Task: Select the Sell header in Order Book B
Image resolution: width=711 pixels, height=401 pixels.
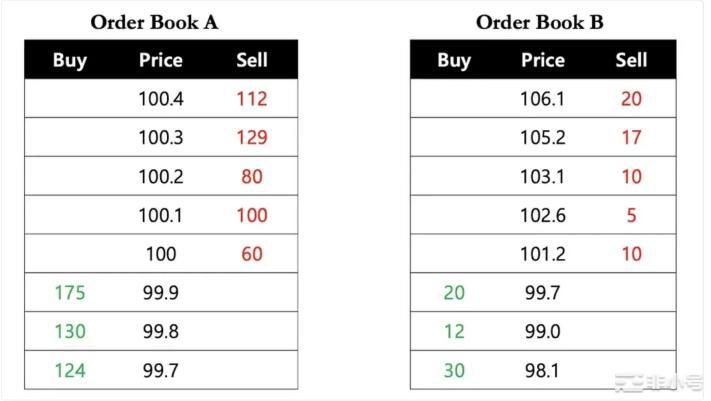Action: tap(631, 60)
